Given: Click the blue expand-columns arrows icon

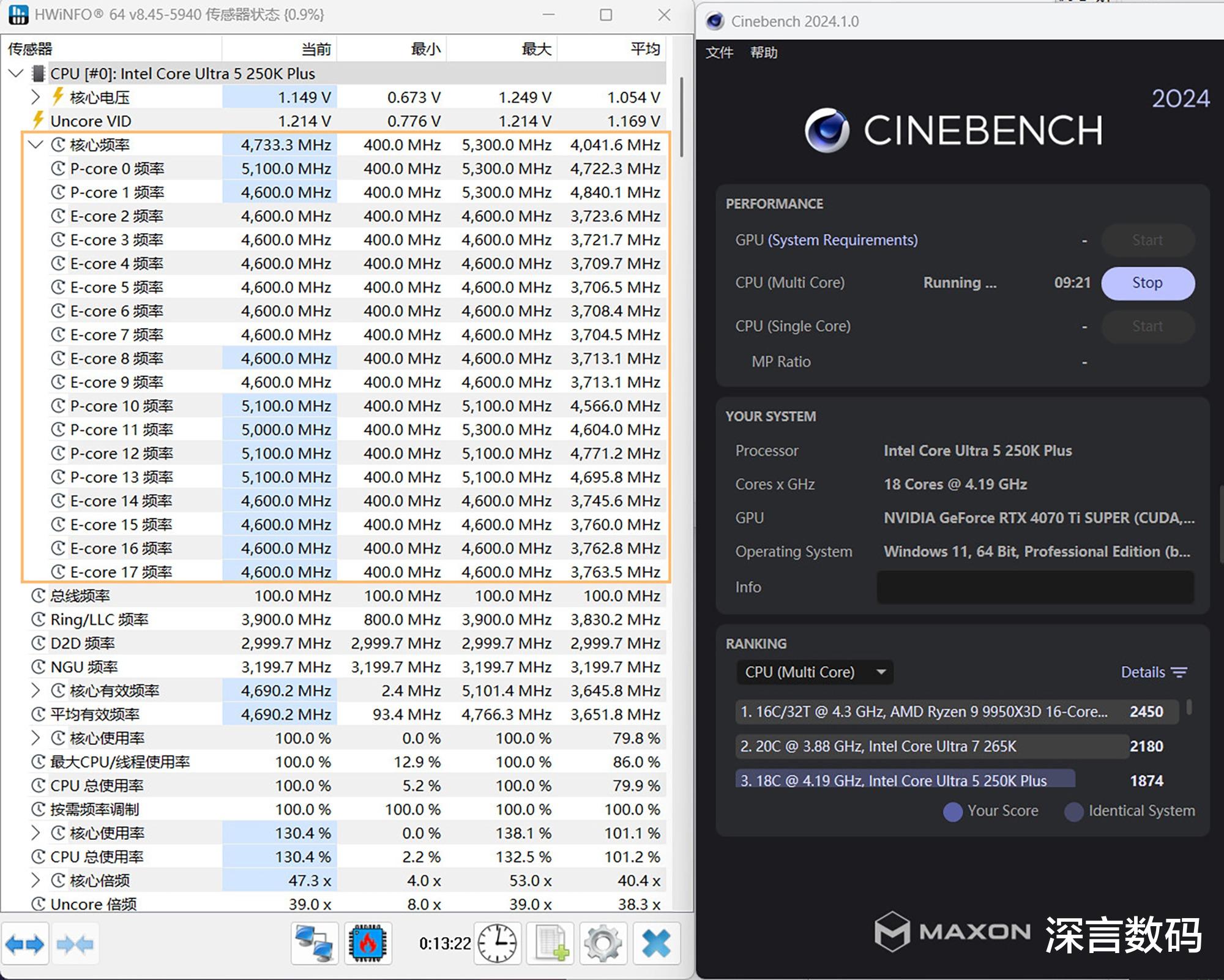Looking at the screenshot, I should 25,944.
